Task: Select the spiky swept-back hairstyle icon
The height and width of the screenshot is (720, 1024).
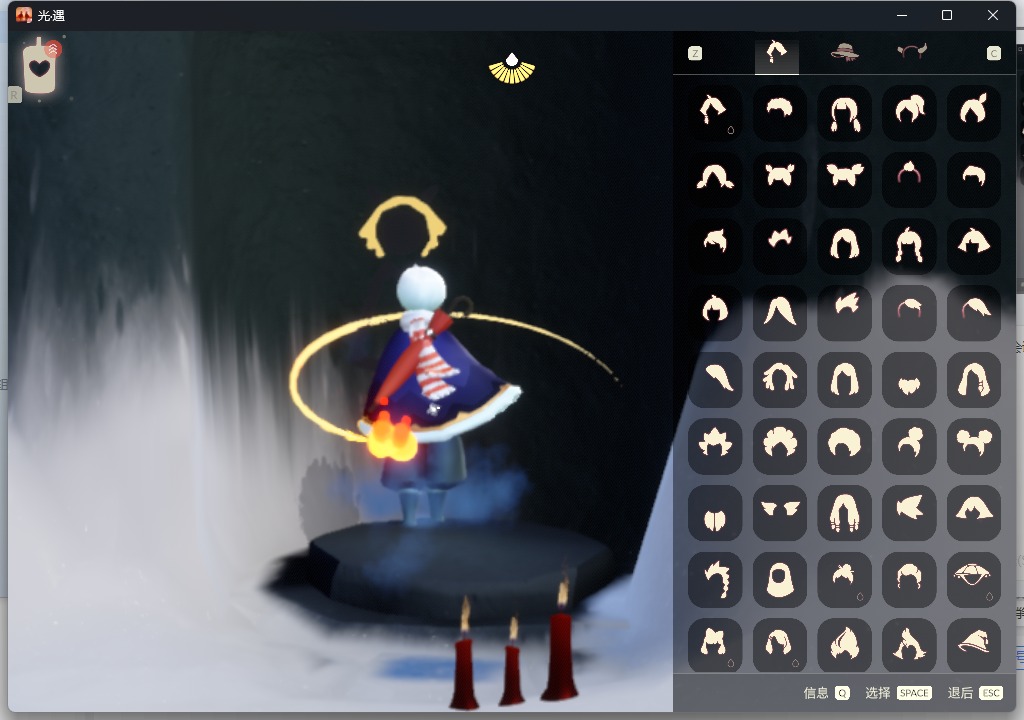Action: click(x=844, y=312)
